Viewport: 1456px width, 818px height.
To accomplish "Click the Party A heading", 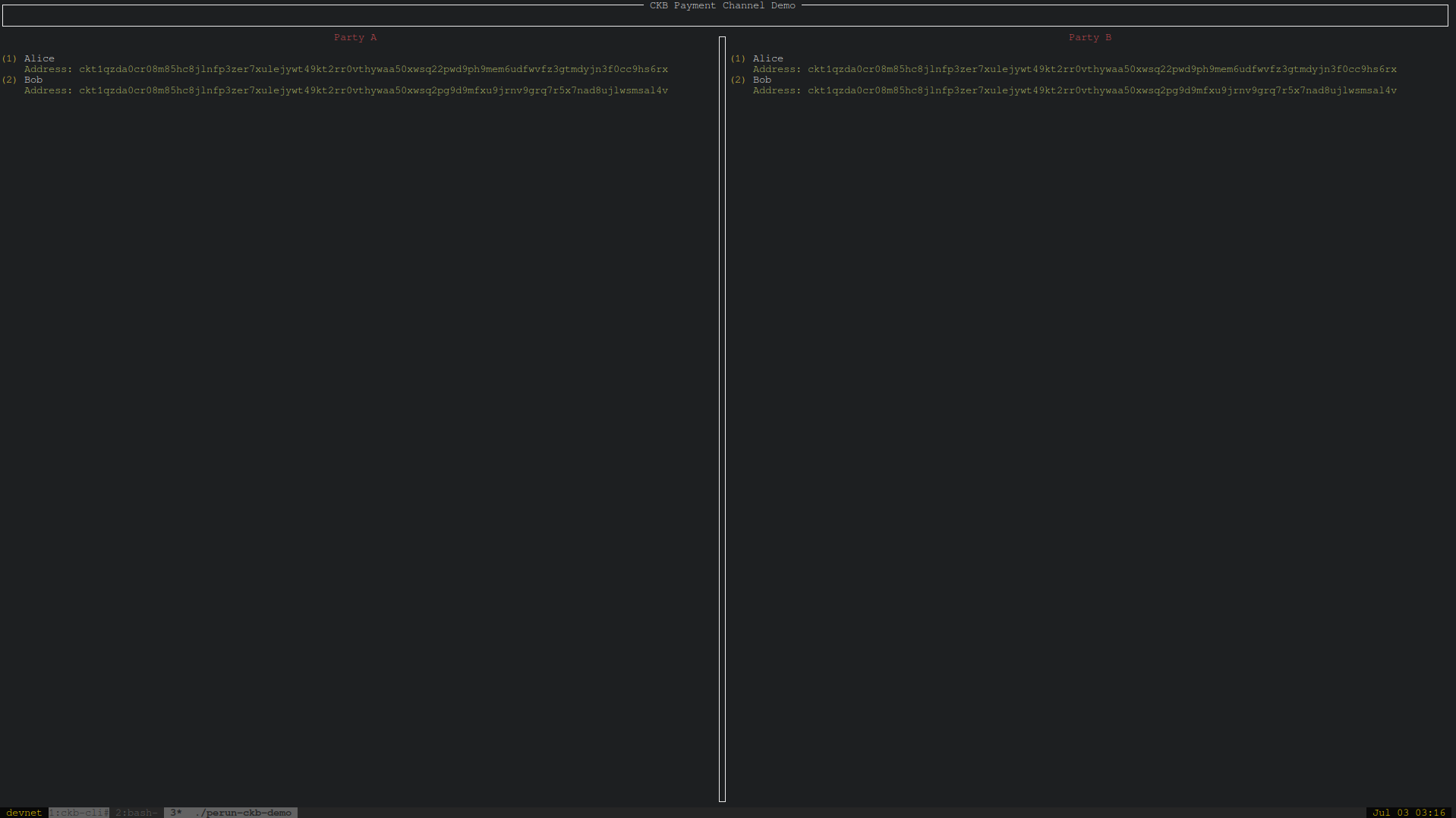I will click(355, 37).
